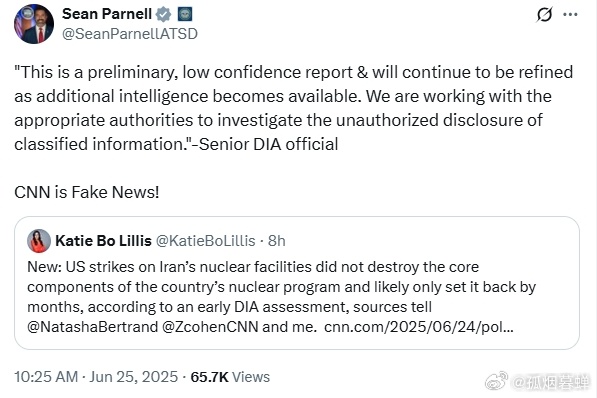Click the Weibo logo watermark icon
597x398 pixels.
pos(496,381)
